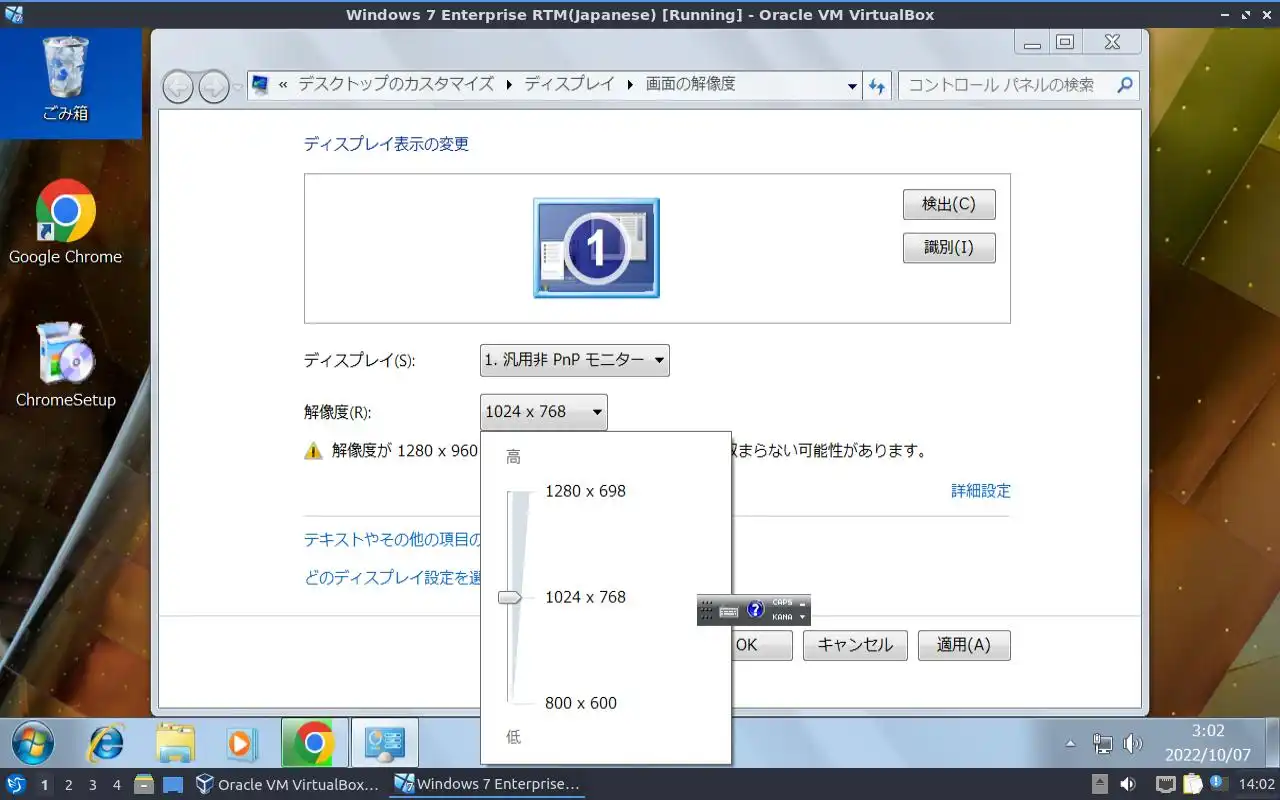1280x800 pixels.
Task: Click the IME keyboard pad icon
Action: point(729,610)
